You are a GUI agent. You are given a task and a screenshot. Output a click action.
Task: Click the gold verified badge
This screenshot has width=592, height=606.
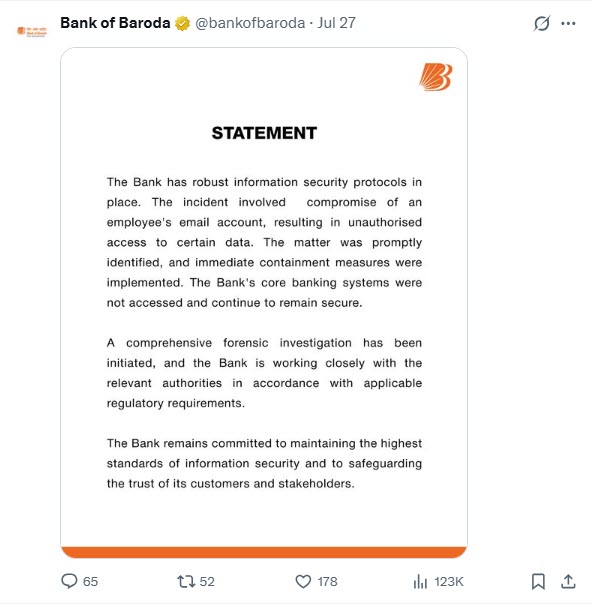pos(182,24)
